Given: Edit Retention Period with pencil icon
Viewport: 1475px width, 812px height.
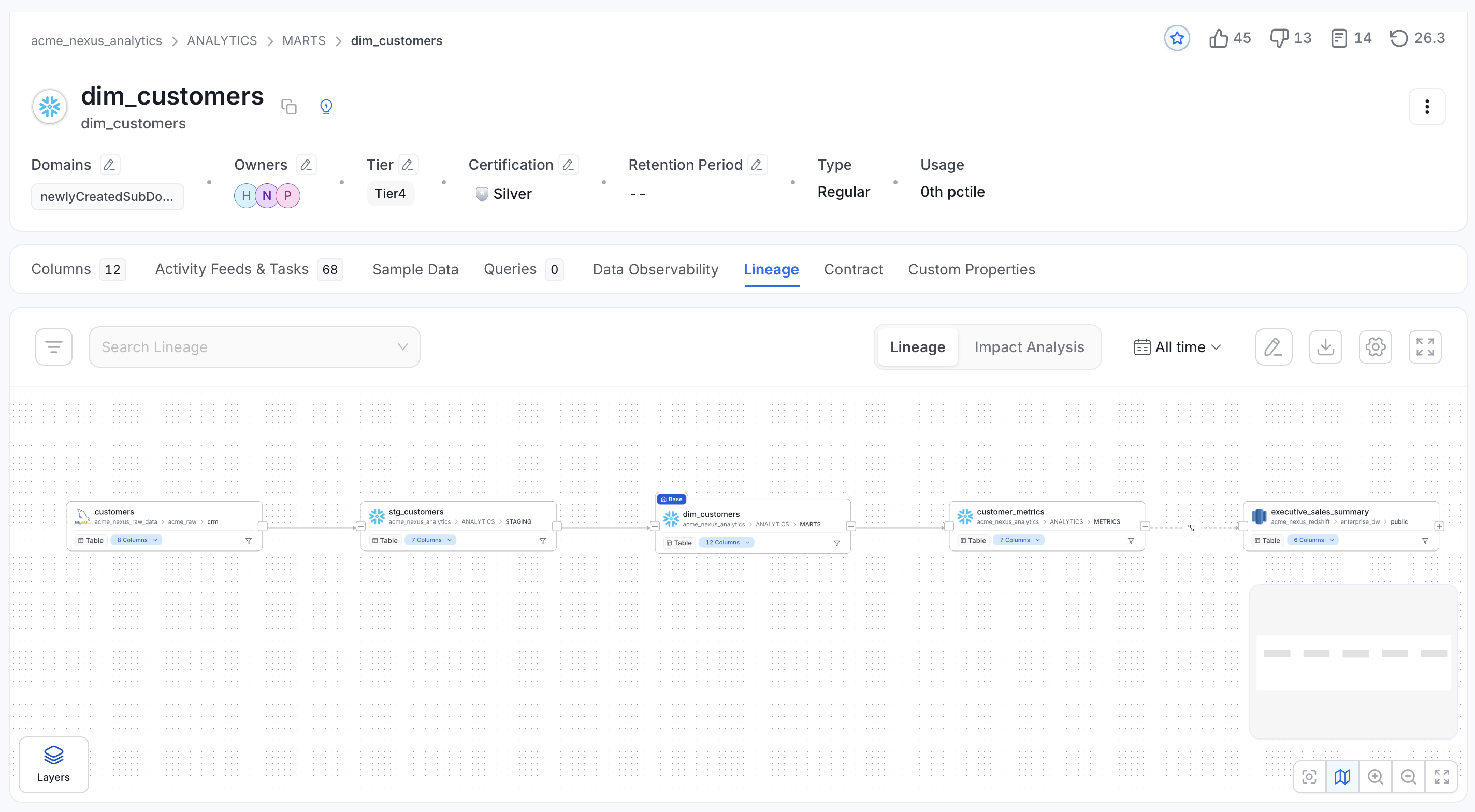Looking at the screenshot, I should (757, 165).
